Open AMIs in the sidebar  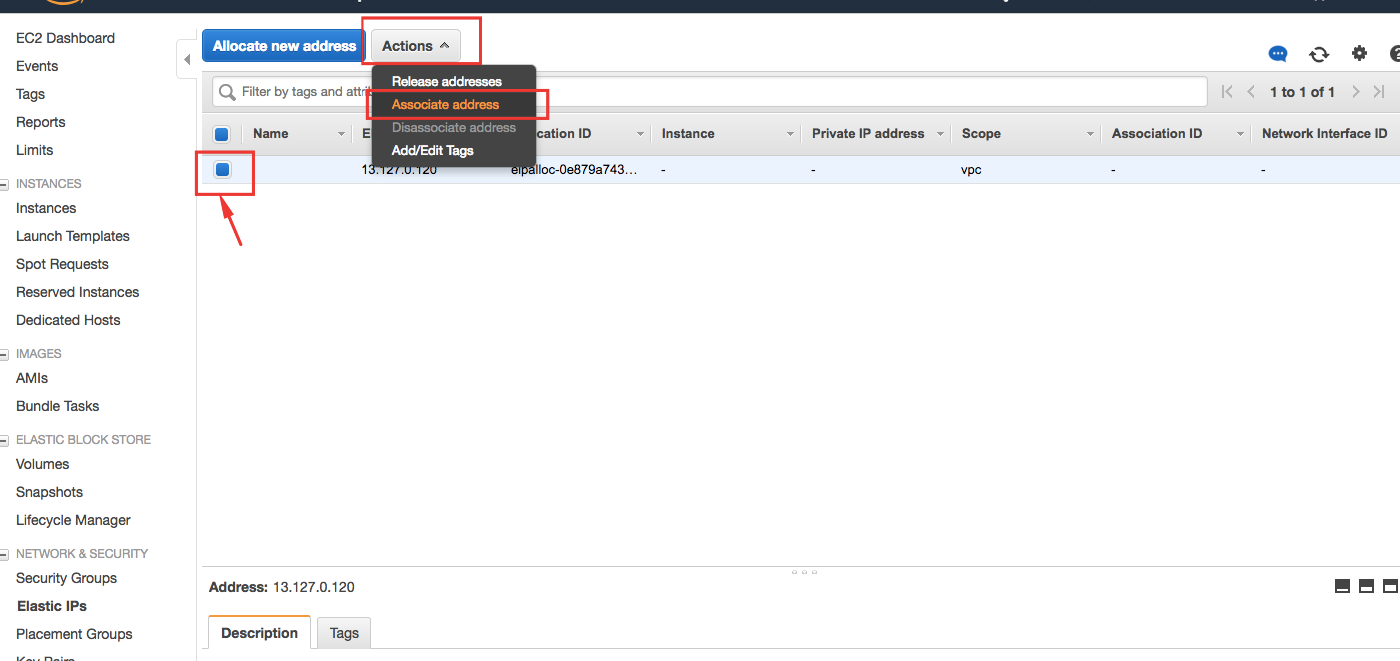click(32, 378)
